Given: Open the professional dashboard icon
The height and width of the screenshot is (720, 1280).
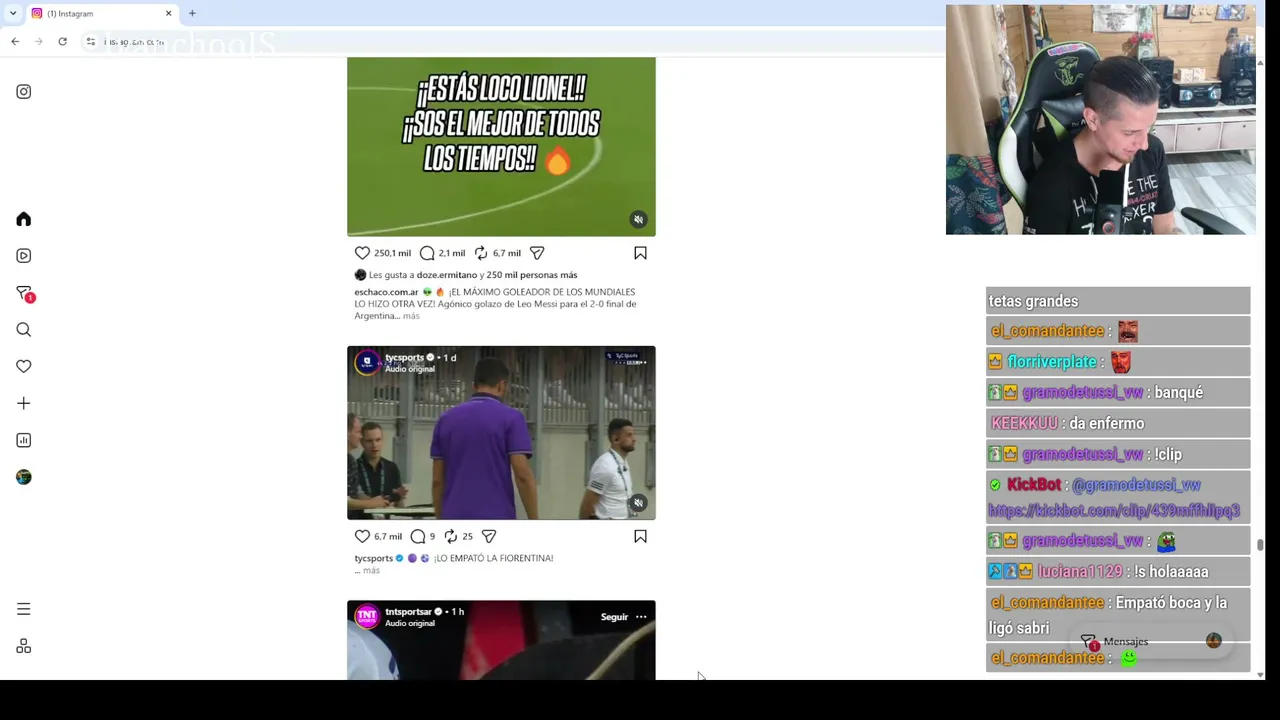Looking at the screenshot, I should pos(24,440).
